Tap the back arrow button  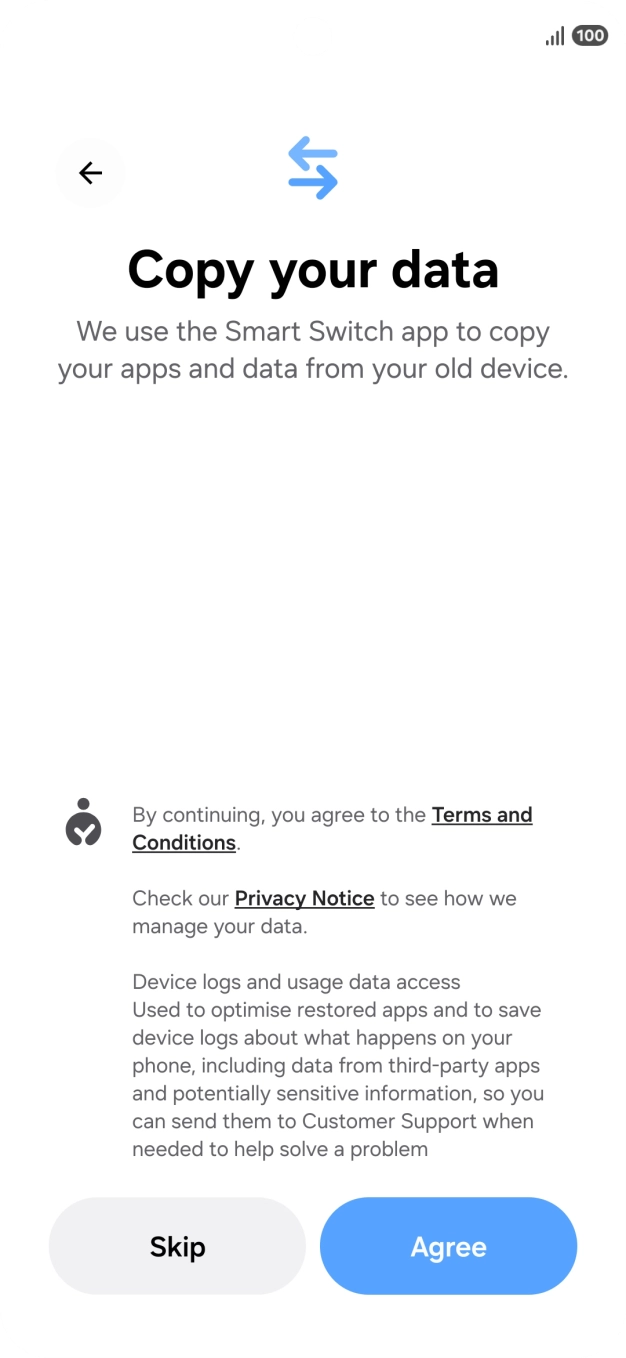(x=90, y=173)
